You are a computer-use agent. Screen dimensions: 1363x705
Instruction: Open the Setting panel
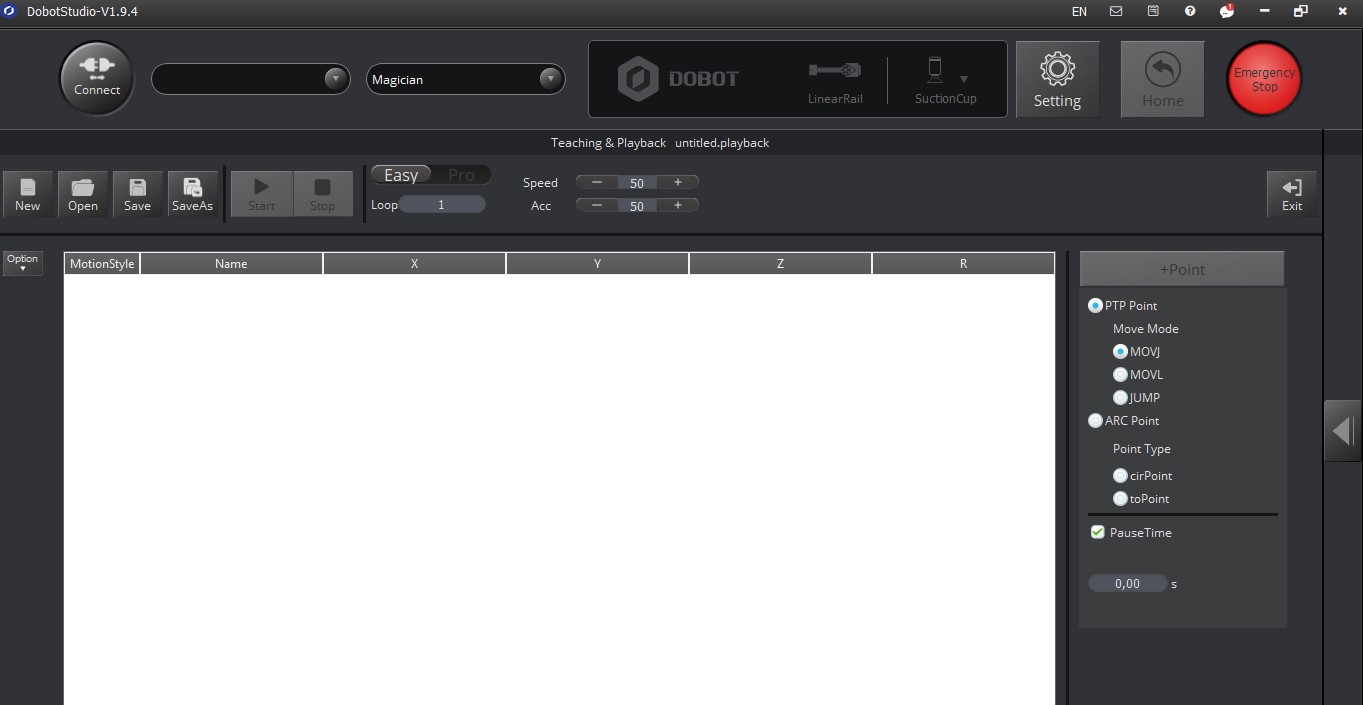click(x=1057, y=79)
